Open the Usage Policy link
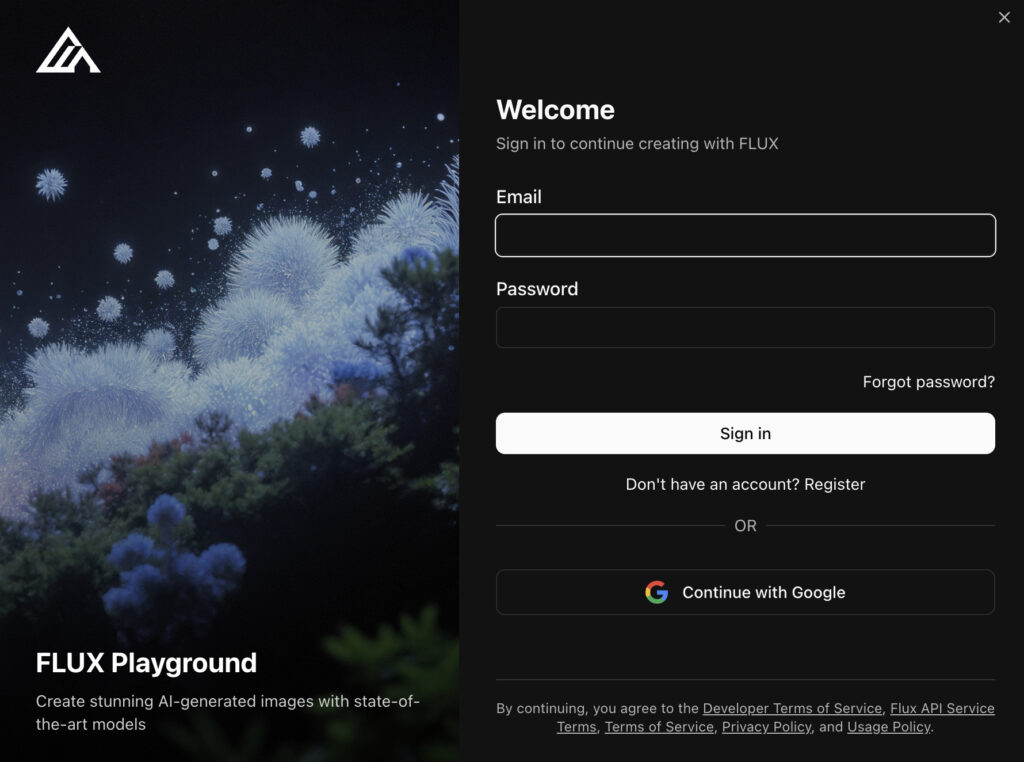 coord(888,727)
